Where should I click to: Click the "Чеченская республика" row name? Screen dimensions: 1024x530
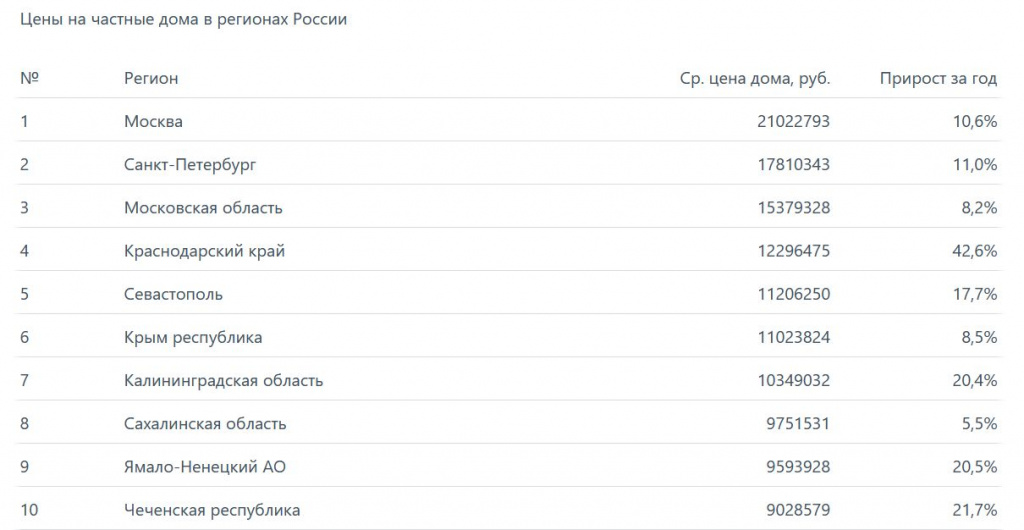pos(212,510)
